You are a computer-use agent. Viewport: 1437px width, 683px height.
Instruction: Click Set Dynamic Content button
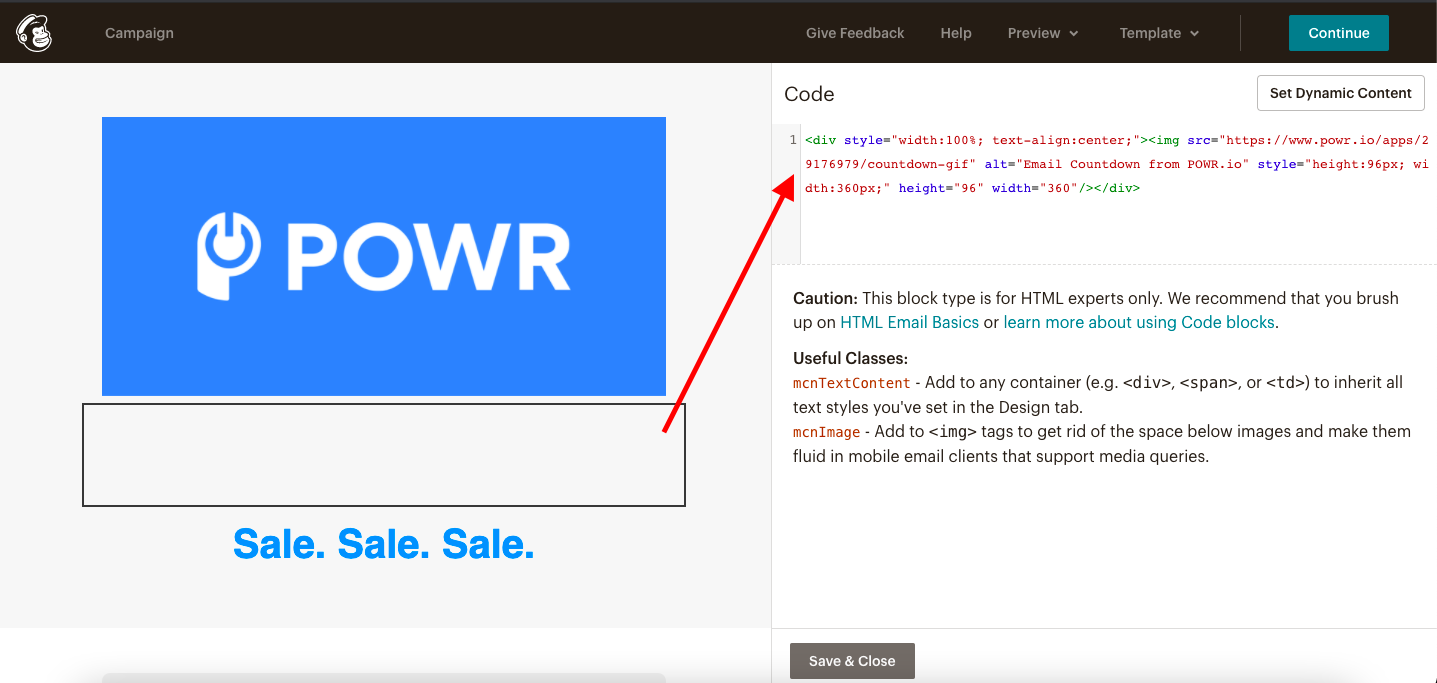click(x=1340, y=93)
